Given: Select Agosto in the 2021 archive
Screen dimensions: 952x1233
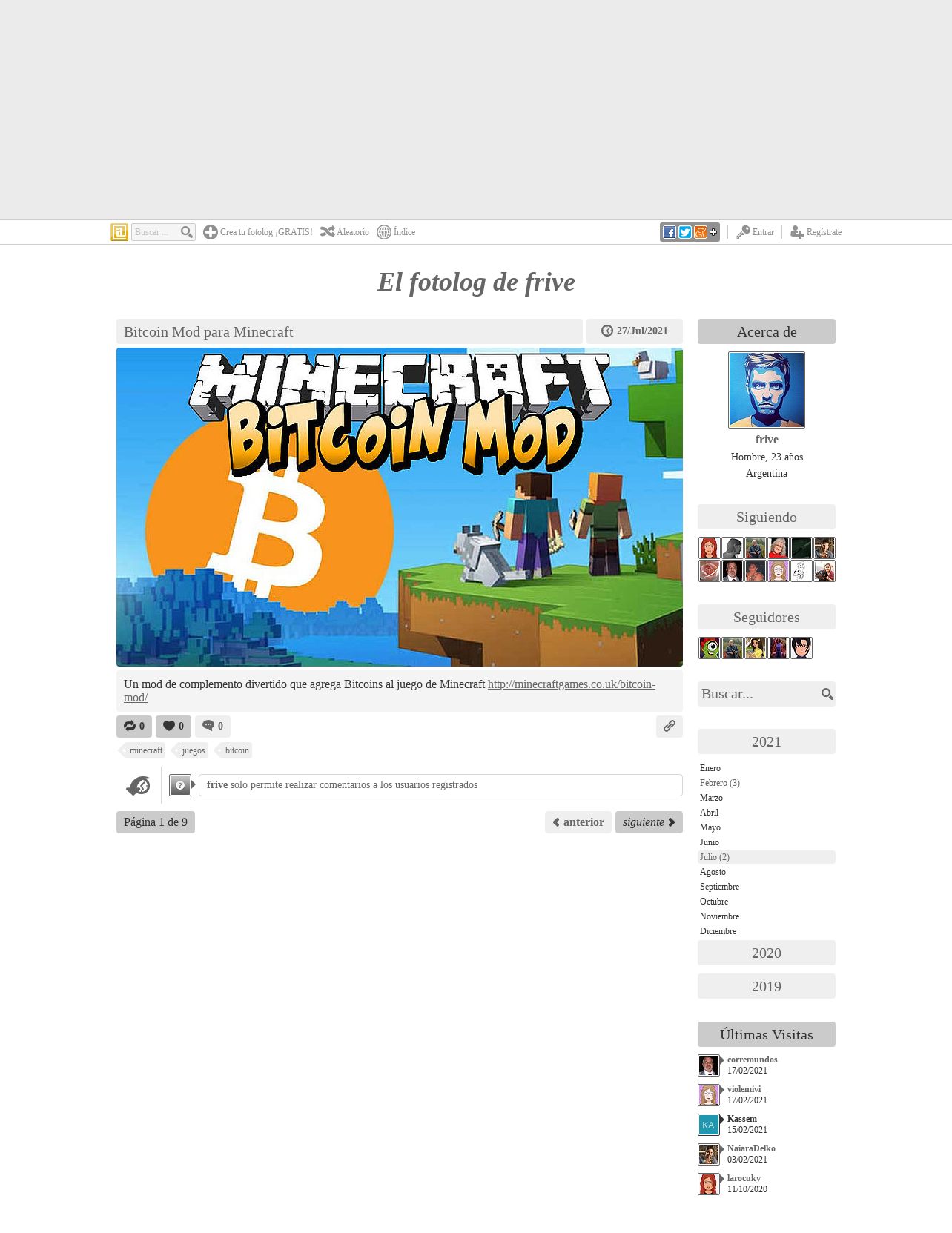Looking at the screenshot, I should coord(713,872).
